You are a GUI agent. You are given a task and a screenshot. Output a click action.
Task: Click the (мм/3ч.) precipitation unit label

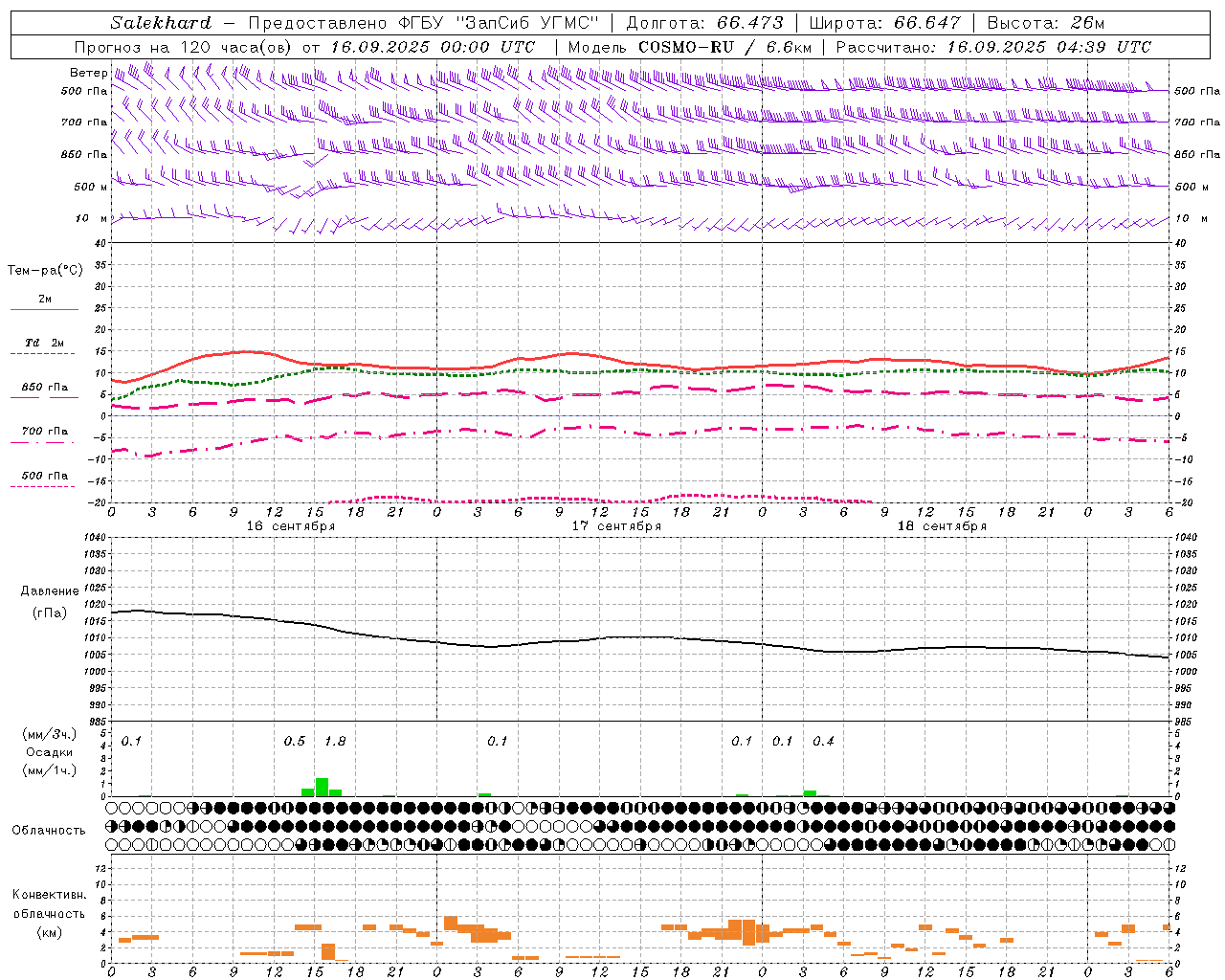[49, 734]
